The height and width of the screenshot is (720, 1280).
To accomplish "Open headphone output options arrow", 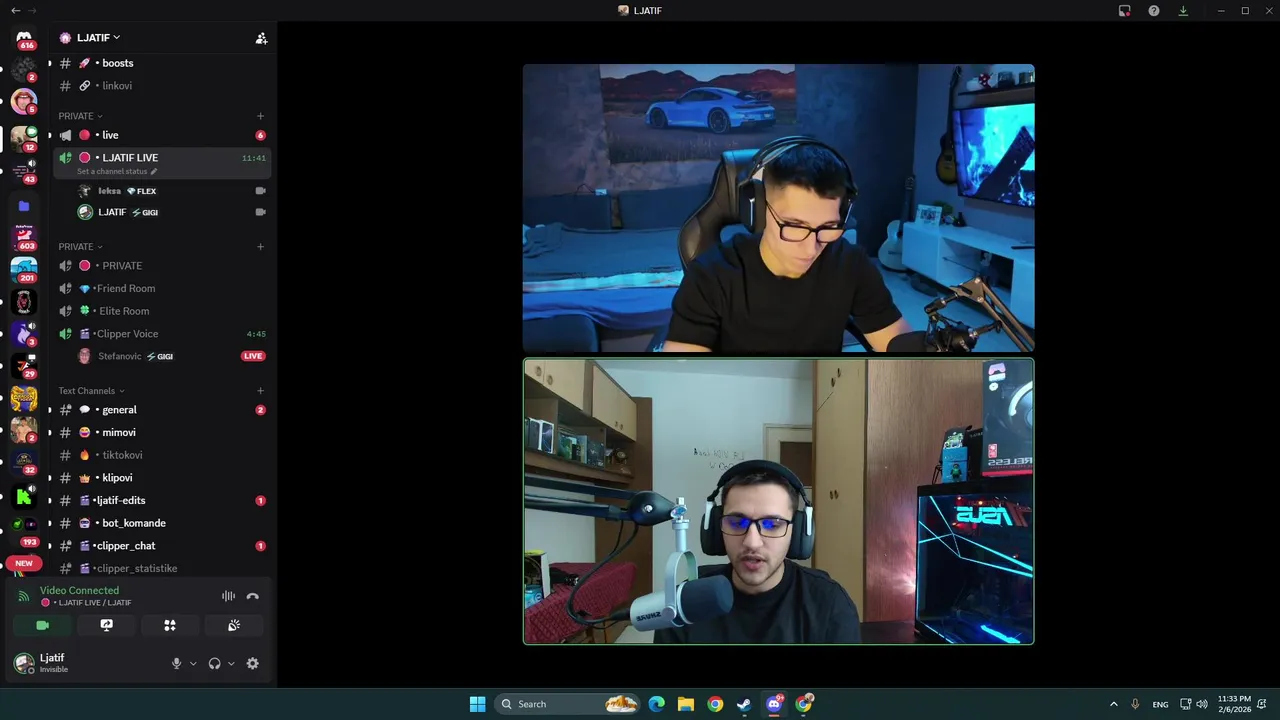I will click(231, 663).
